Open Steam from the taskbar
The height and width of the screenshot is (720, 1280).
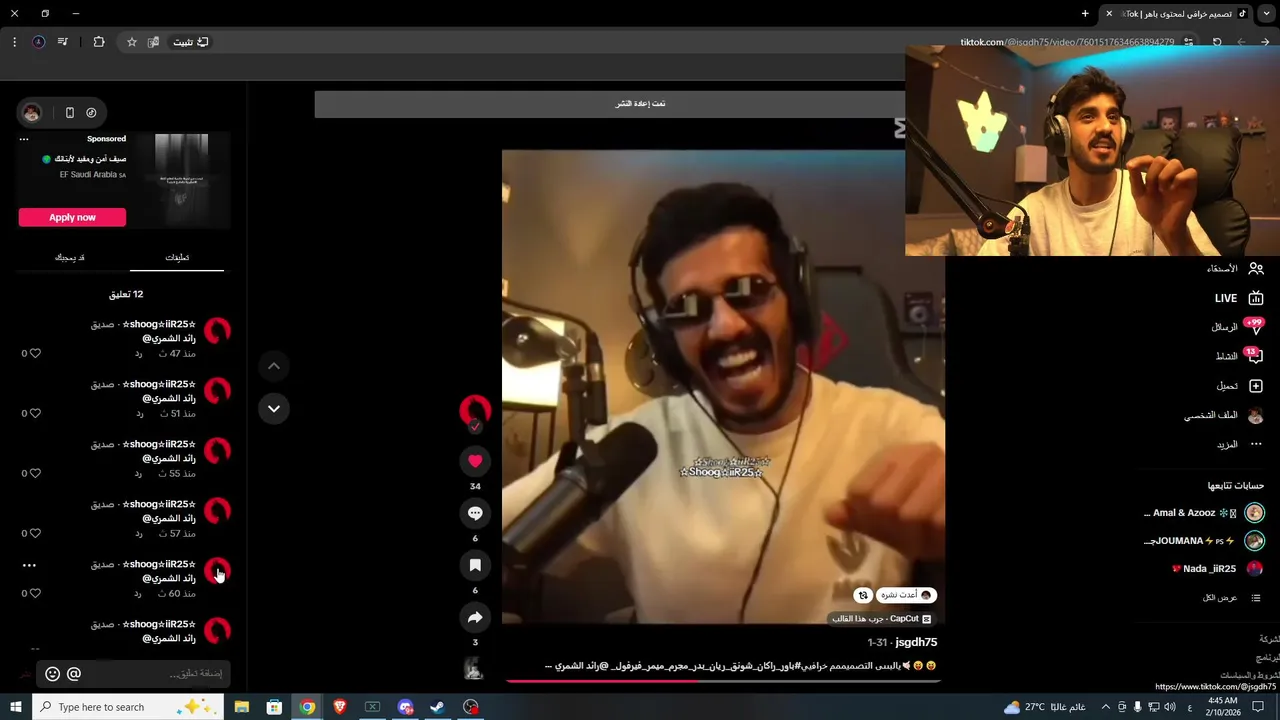coord(437,707)
